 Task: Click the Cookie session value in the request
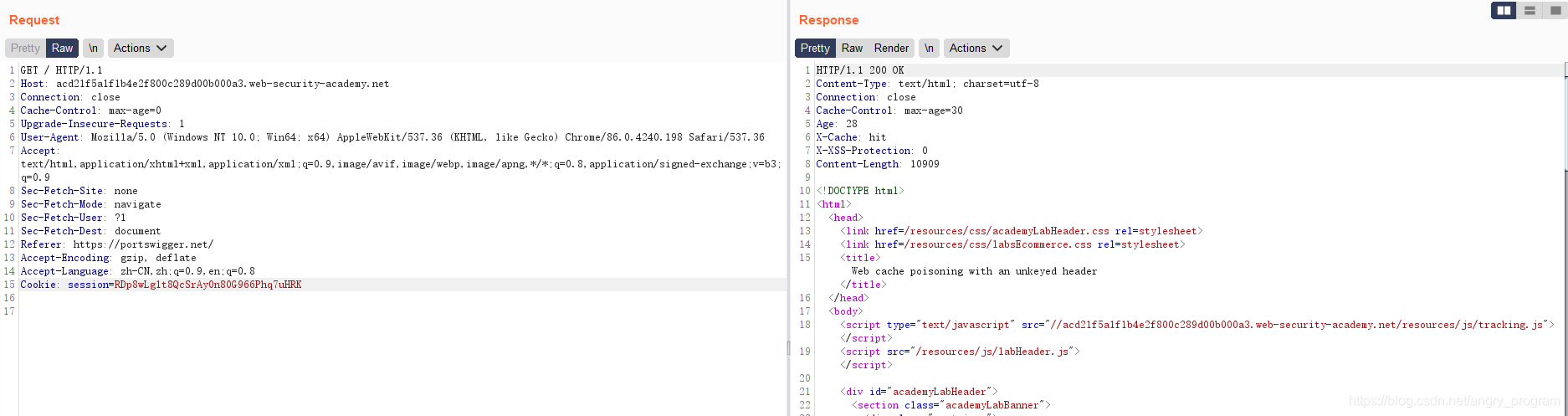tap(208, 285)
